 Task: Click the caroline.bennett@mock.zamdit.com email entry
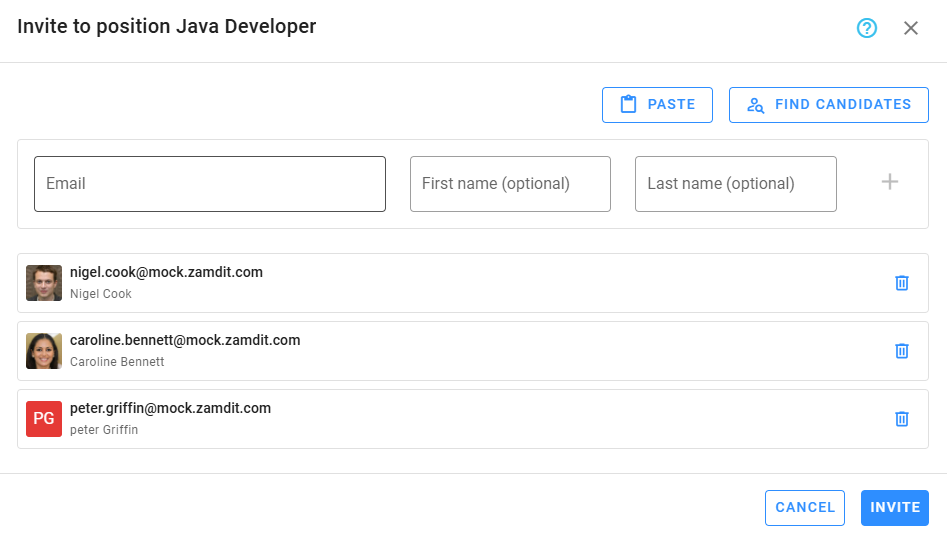(x=185, y=340)
